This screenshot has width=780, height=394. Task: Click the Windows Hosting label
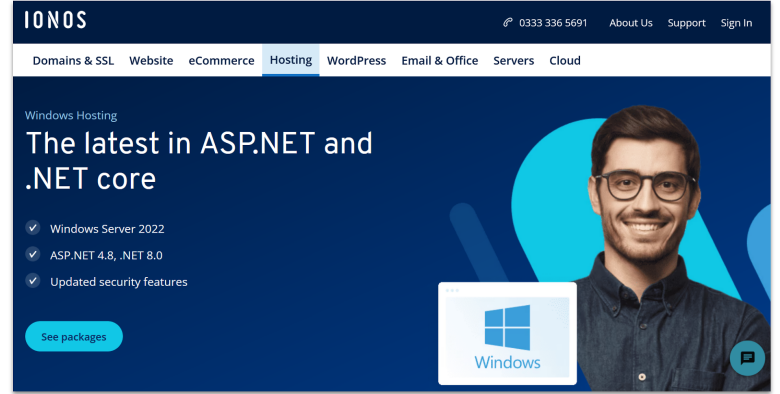(71, 115)
